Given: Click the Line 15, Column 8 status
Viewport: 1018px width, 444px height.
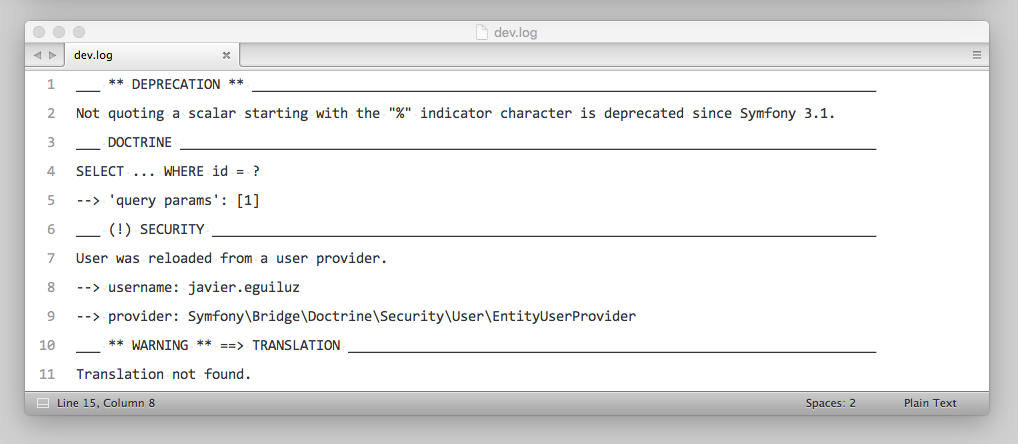Looking at the screenshot, I should [x=106, y=403].
